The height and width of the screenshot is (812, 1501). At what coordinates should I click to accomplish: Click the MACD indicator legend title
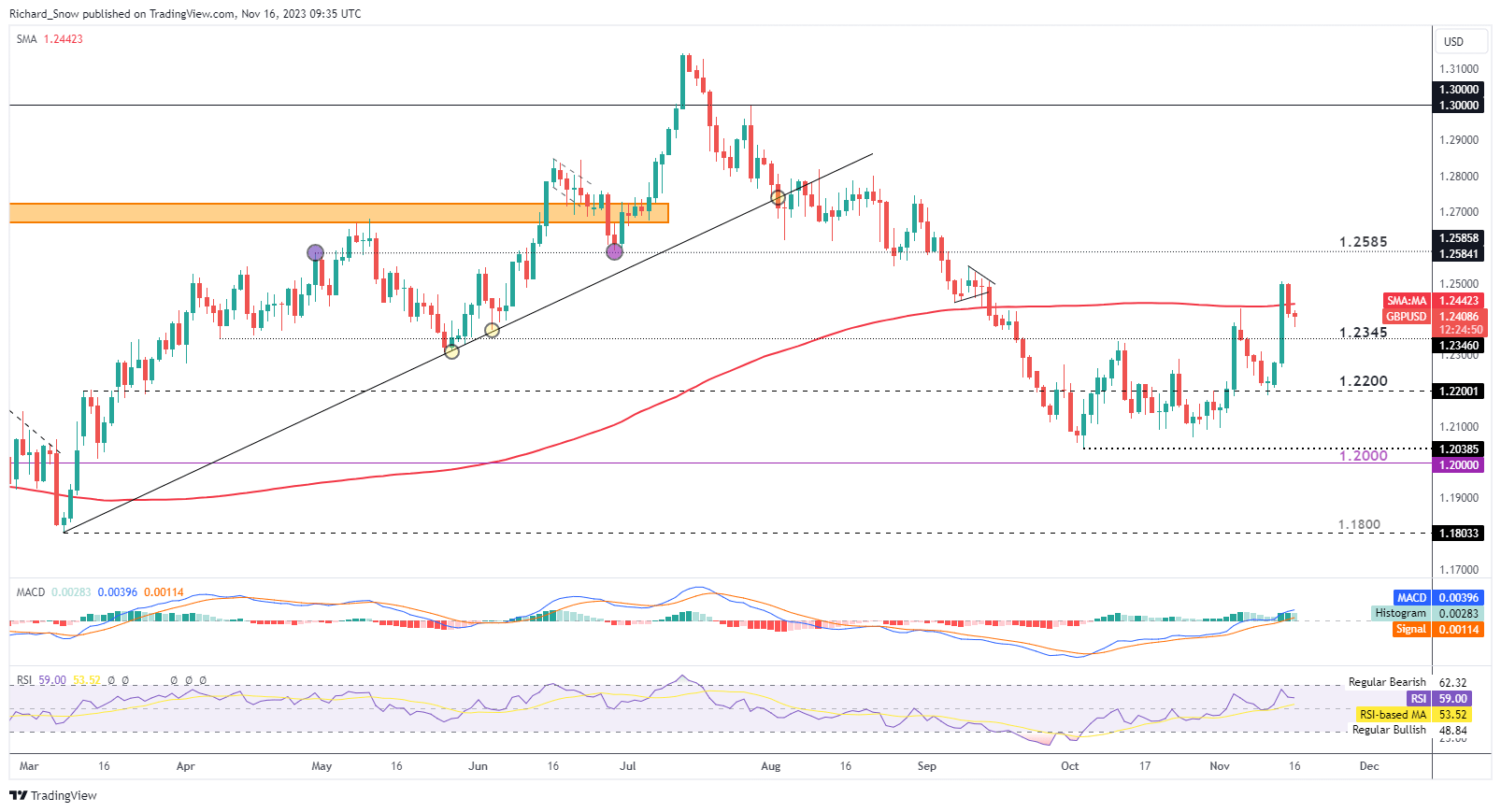[31, 592]
